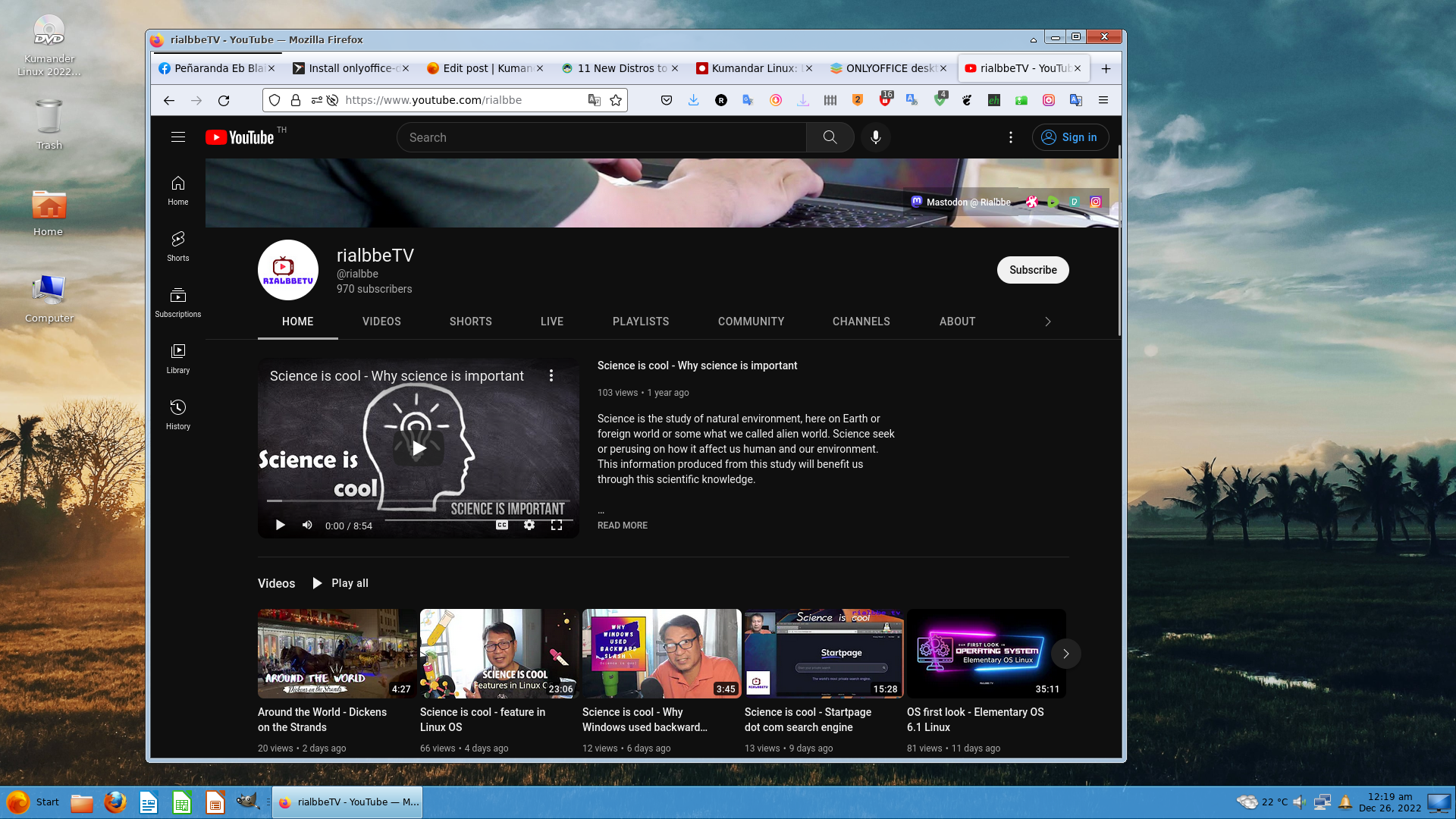Open Mastodon @ Rialbbe banner link
This screenshot has height=819, width=1456.
coord(961,202)
